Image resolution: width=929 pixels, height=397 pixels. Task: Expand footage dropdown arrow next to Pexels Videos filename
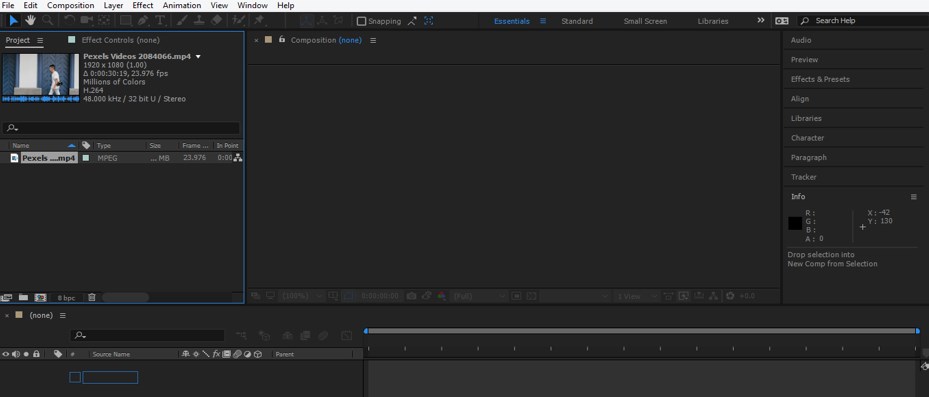click(x=198, y=57)
